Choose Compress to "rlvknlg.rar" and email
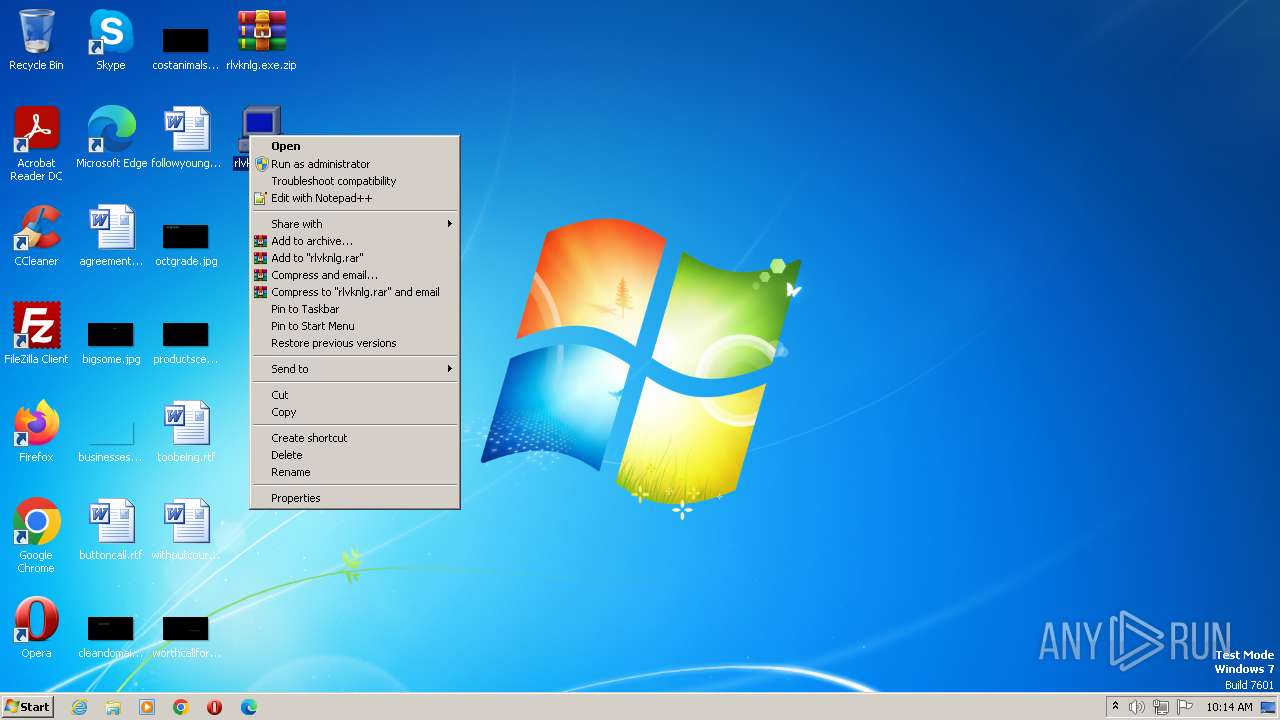The height and width of the screenshot is (720, 1280). (x=355, y=292)
